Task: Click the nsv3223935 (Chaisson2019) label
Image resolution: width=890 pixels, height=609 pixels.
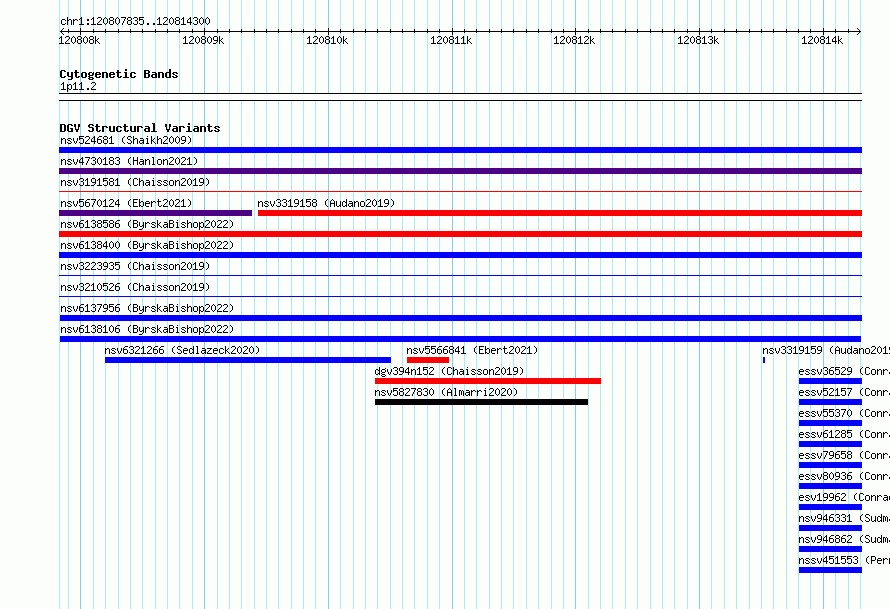Action: [135, 266]
